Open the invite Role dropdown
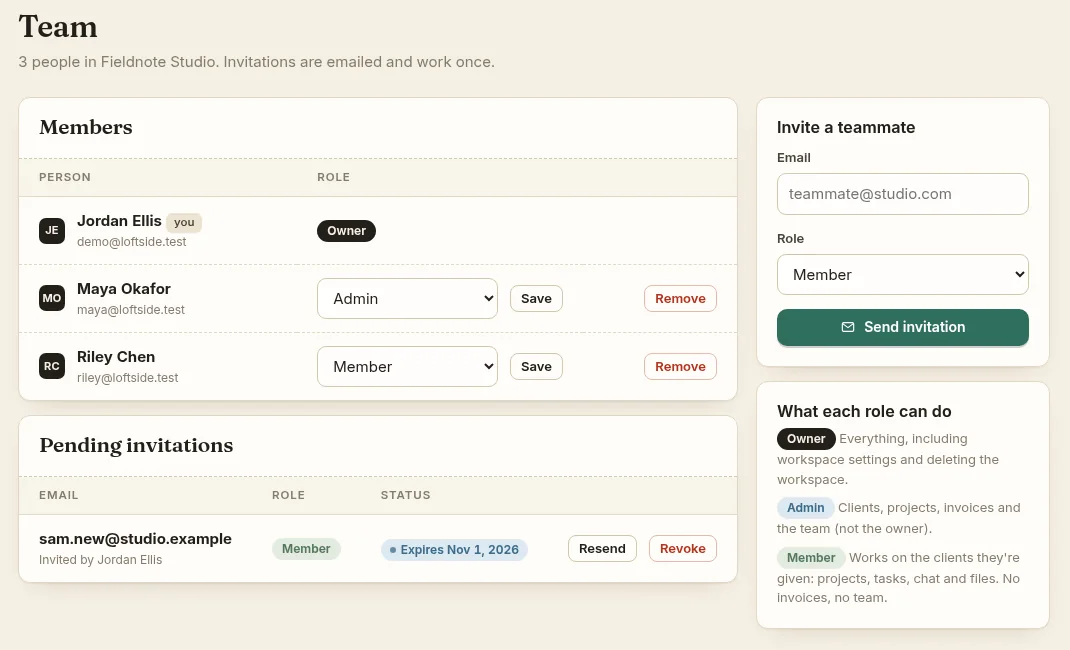Image resolution: width=1070 pixels, height=650 pixels. click(x=902, y=274)
